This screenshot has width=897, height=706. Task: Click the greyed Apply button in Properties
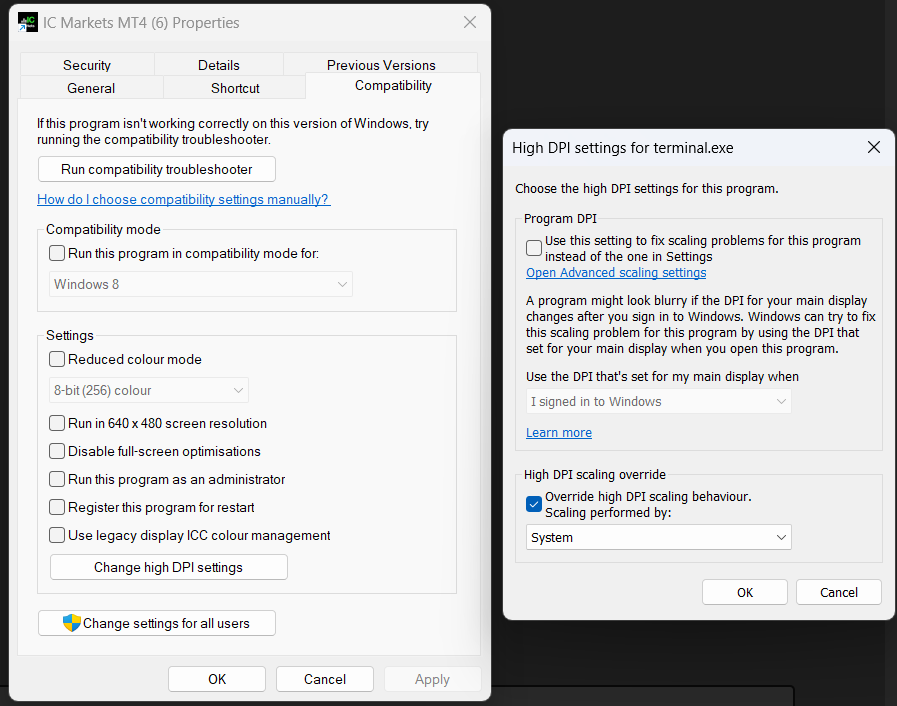(x=432, y=679)
